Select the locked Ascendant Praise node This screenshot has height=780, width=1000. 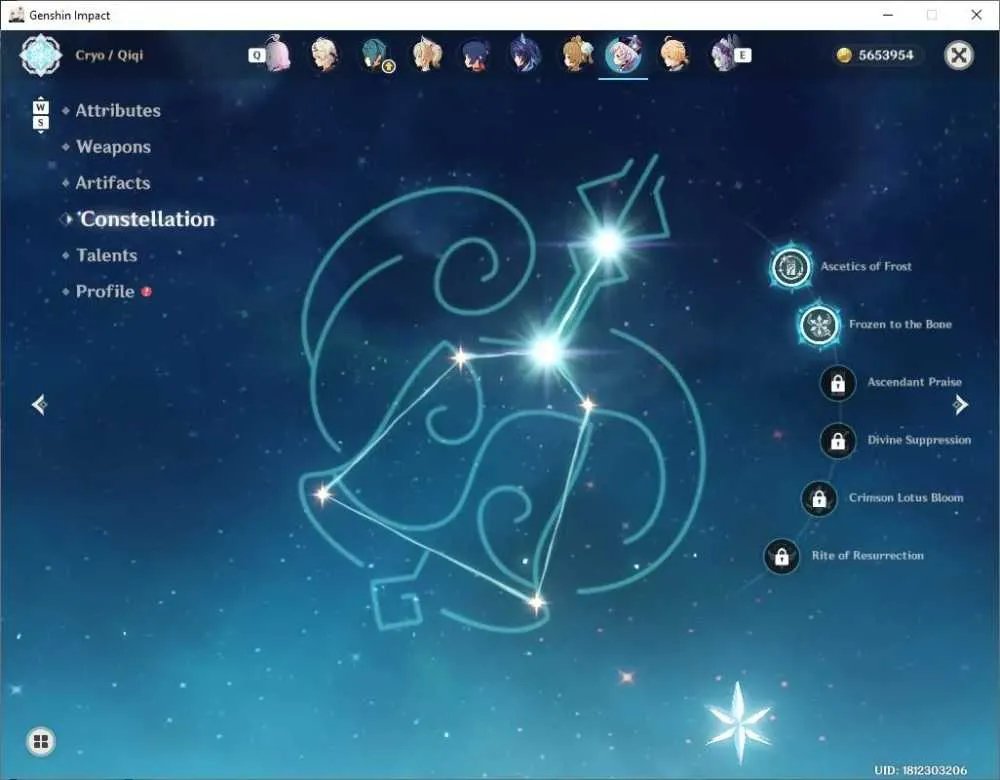click(x=837, y=383)
